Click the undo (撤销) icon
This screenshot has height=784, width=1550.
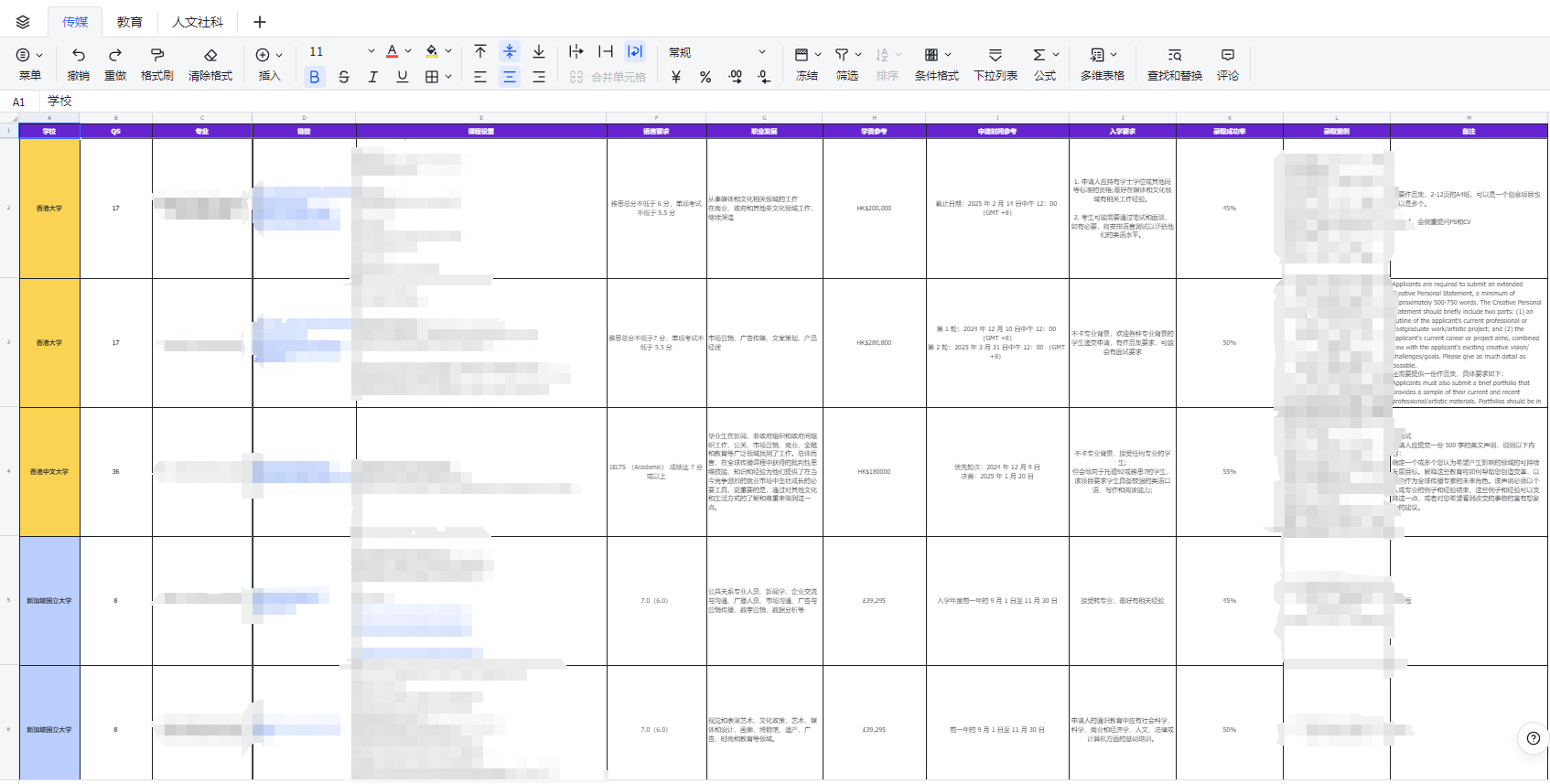79,55
